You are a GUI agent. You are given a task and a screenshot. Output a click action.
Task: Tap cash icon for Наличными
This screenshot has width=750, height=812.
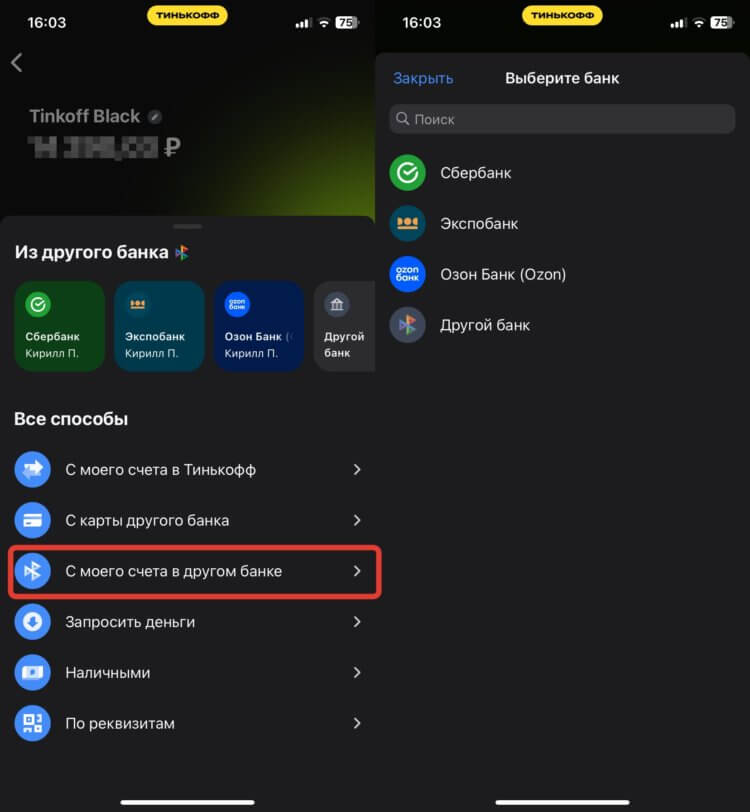pos(33,673)
